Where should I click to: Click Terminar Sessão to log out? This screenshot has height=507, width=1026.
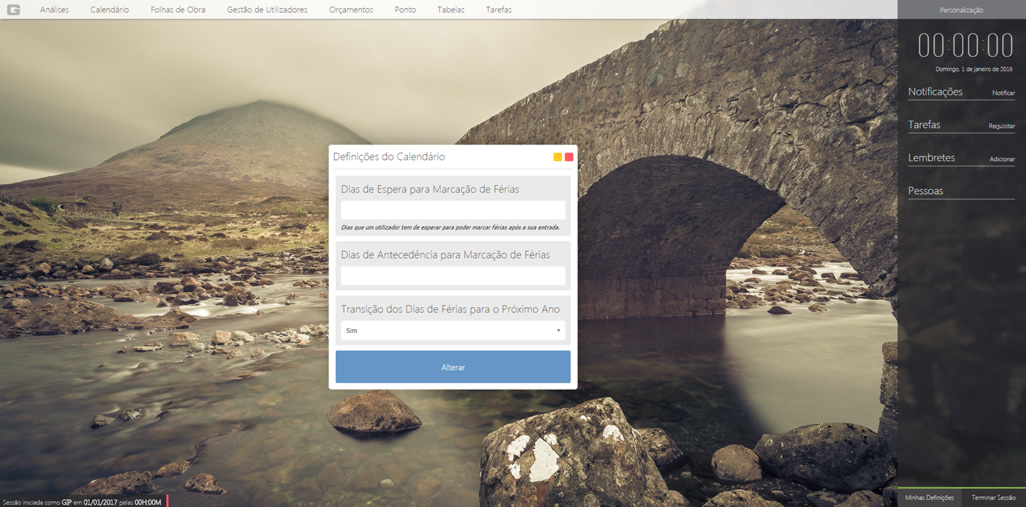993,497
